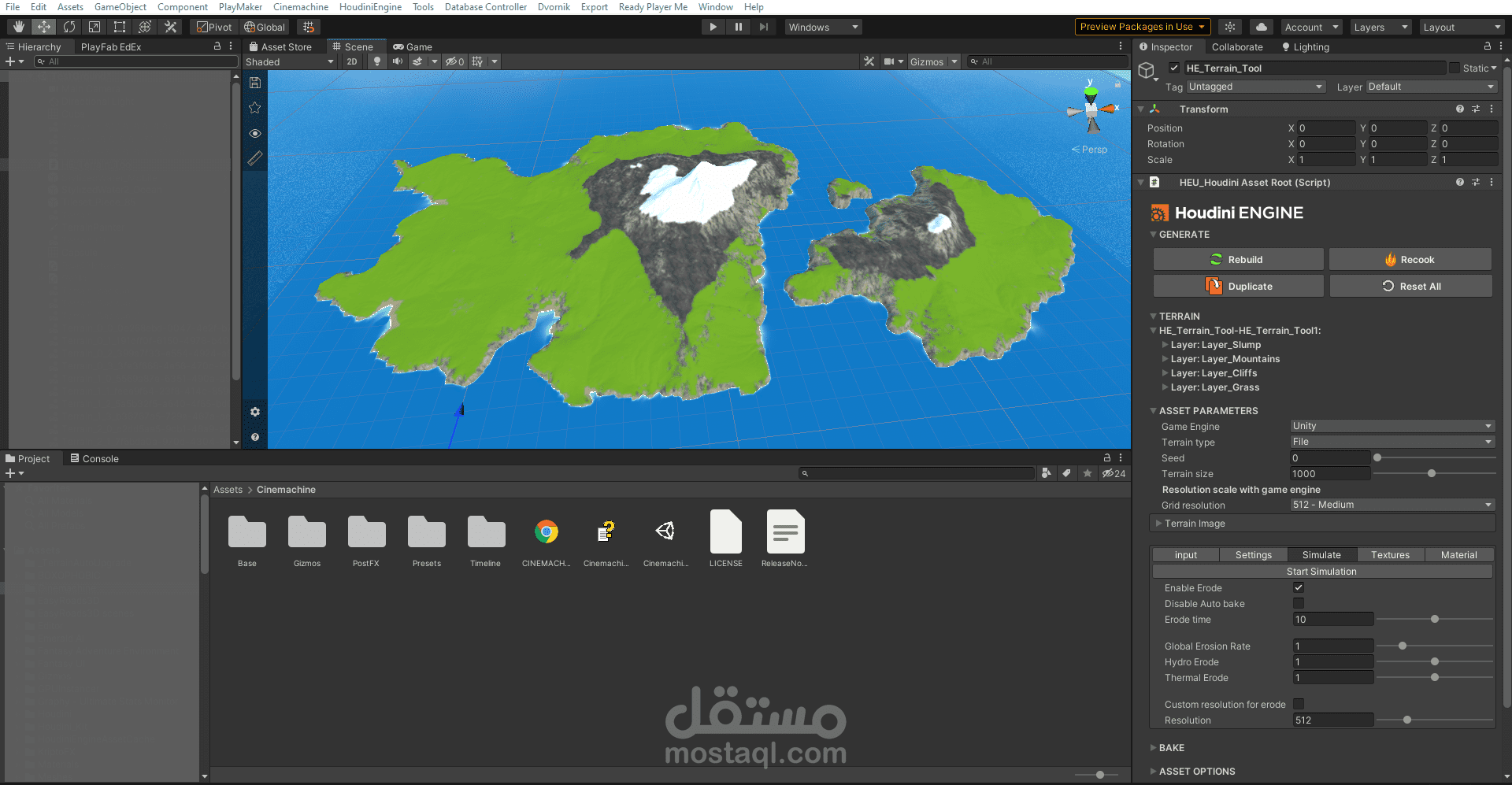The height and width of the screenshot is (785, 1512).
Task: Toggle Global handle rotation
Action: pyautogui.click(x=265, y=27)
